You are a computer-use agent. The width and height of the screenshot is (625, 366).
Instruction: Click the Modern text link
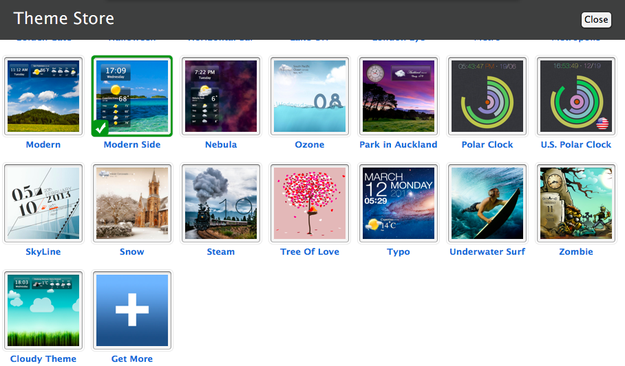point(43,145)
